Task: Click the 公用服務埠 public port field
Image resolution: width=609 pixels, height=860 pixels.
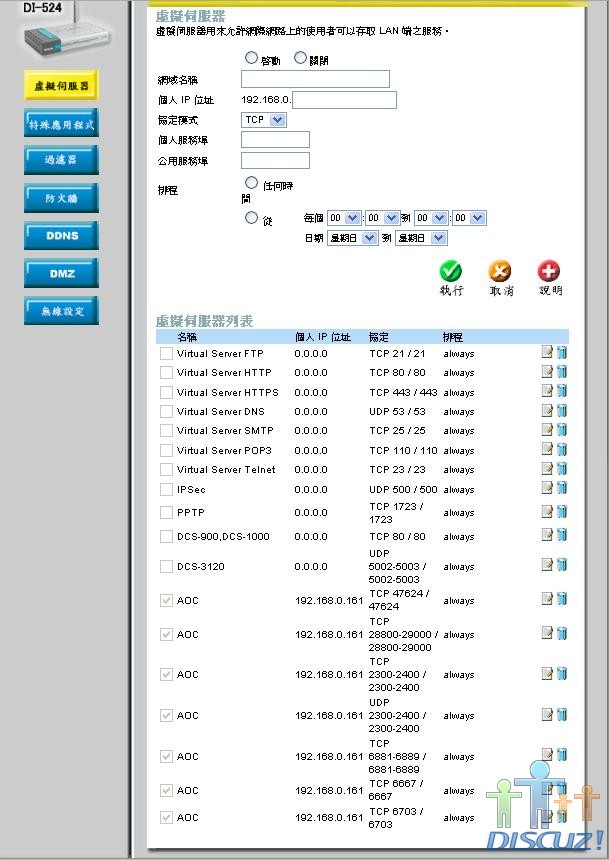Action: [x=275, y=161]
